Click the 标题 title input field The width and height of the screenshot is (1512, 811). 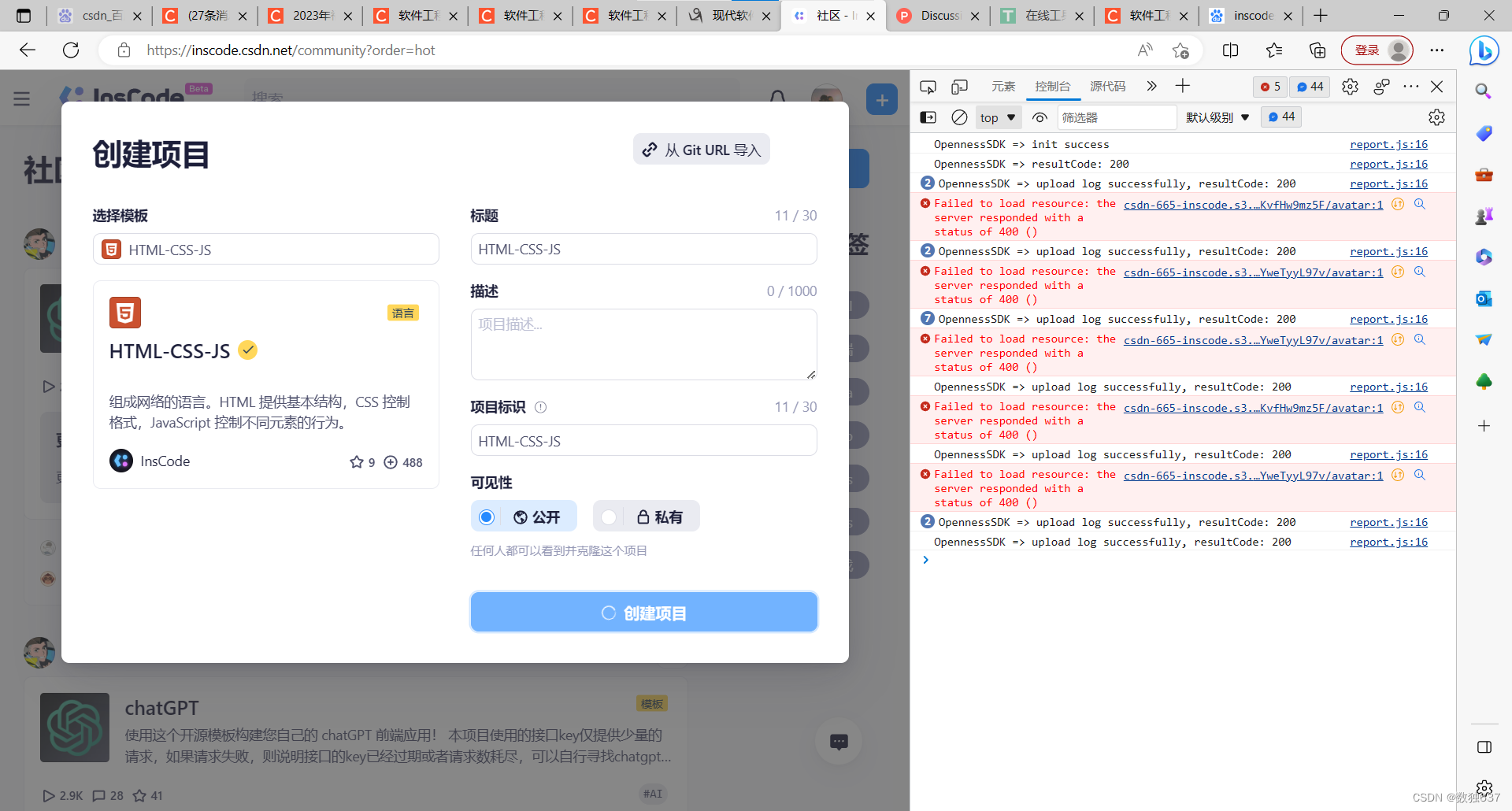pyautogui.click(x=643, y=249)
